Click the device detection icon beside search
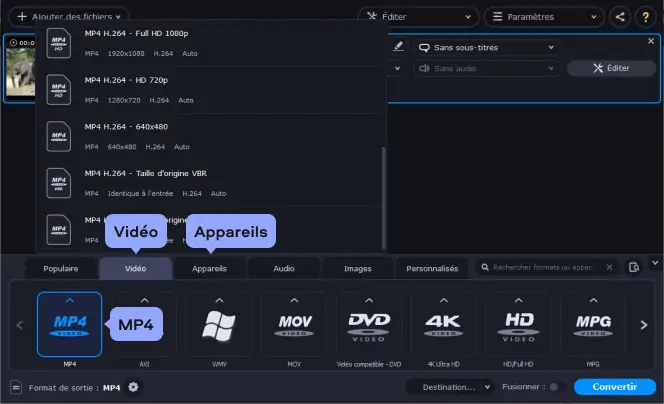Image resolution: width=664 pixels, height=404 pixels. click(x=634, y=267)
